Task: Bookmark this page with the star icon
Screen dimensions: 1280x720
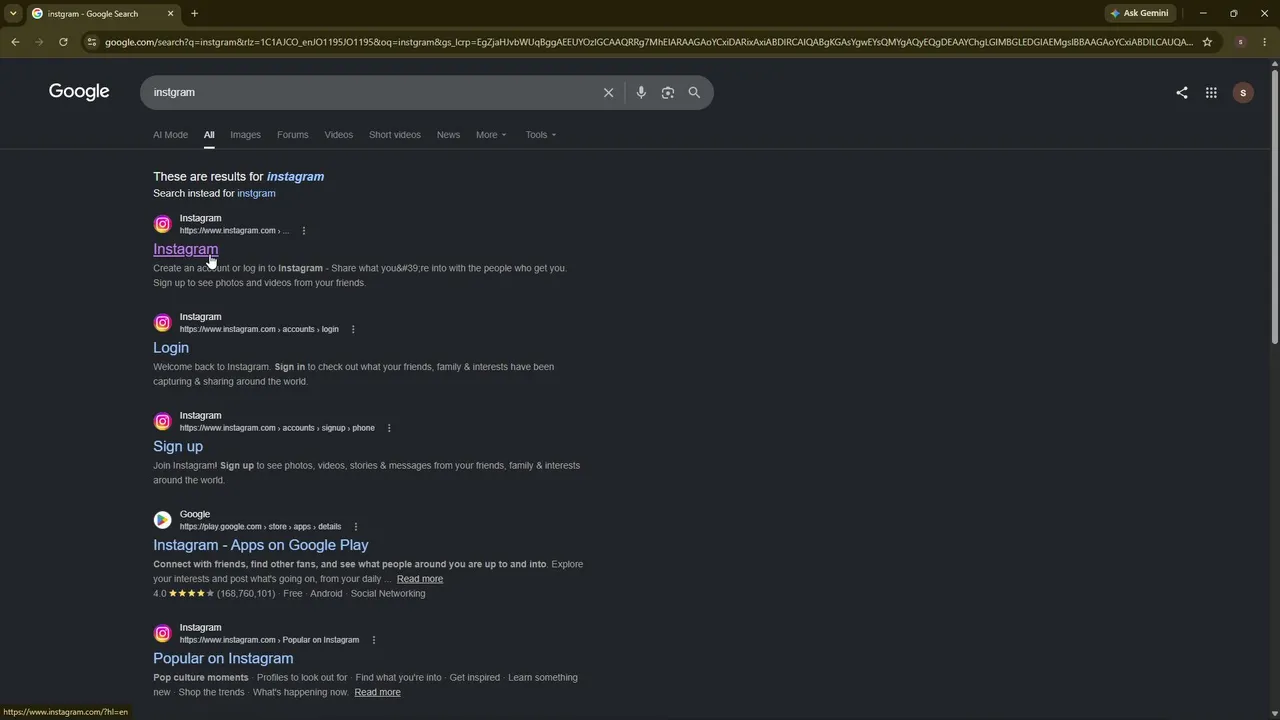Action: tap(1207, 42)
